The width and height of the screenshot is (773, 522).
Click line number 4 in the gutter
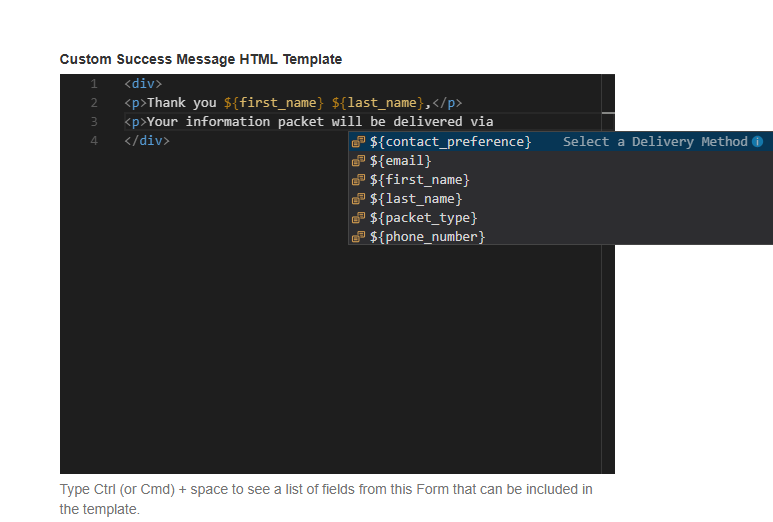(x=94, y=141)
